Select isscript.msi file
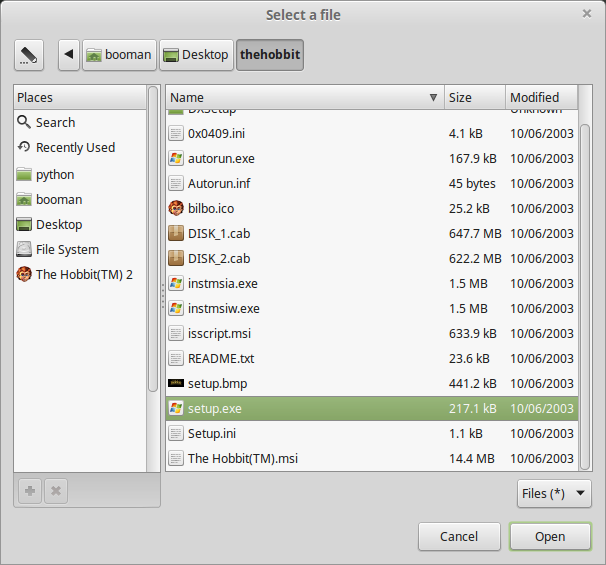This screenshot has height=565, width=606. pyautogui.click(x=372, y=334)
